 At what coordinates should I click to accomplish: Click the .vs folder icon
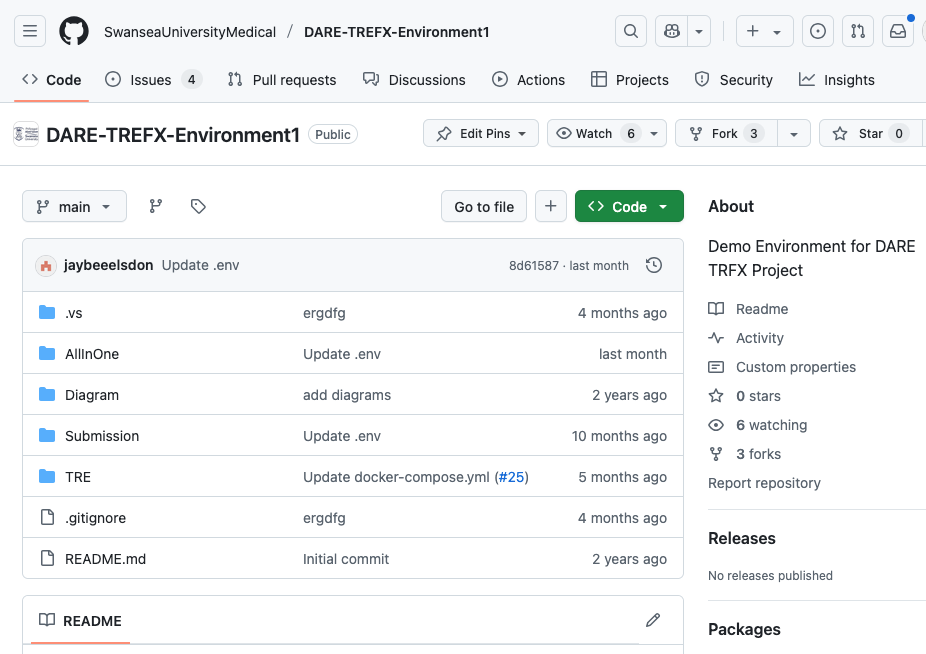click(x=47, y=312)
